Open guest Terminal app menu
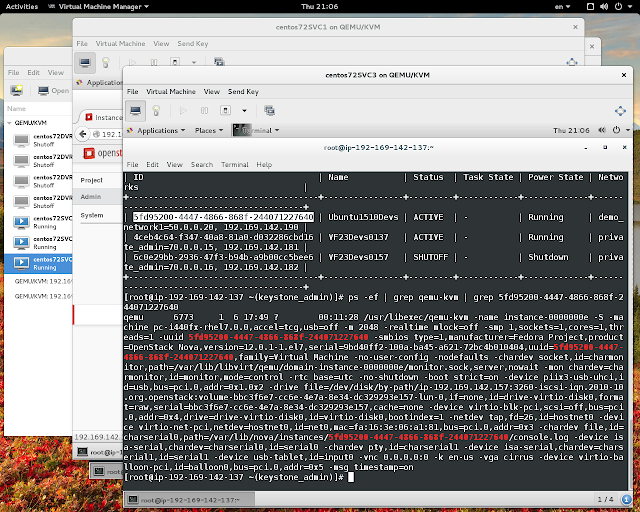This screenshot has height=512, width=640. (x=256, y=130)
